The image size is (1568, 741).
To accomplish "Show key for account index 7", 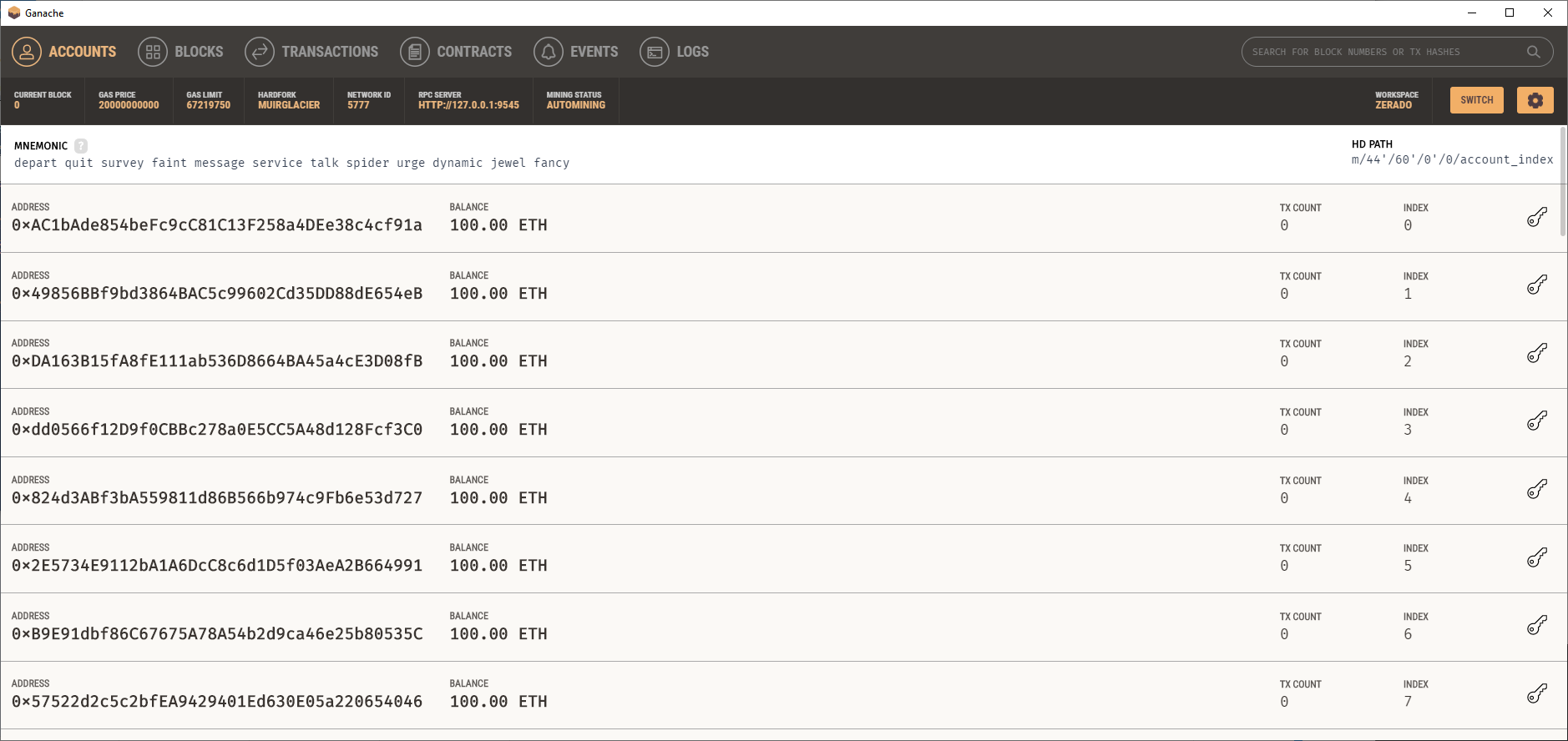I will [1537, 693].
